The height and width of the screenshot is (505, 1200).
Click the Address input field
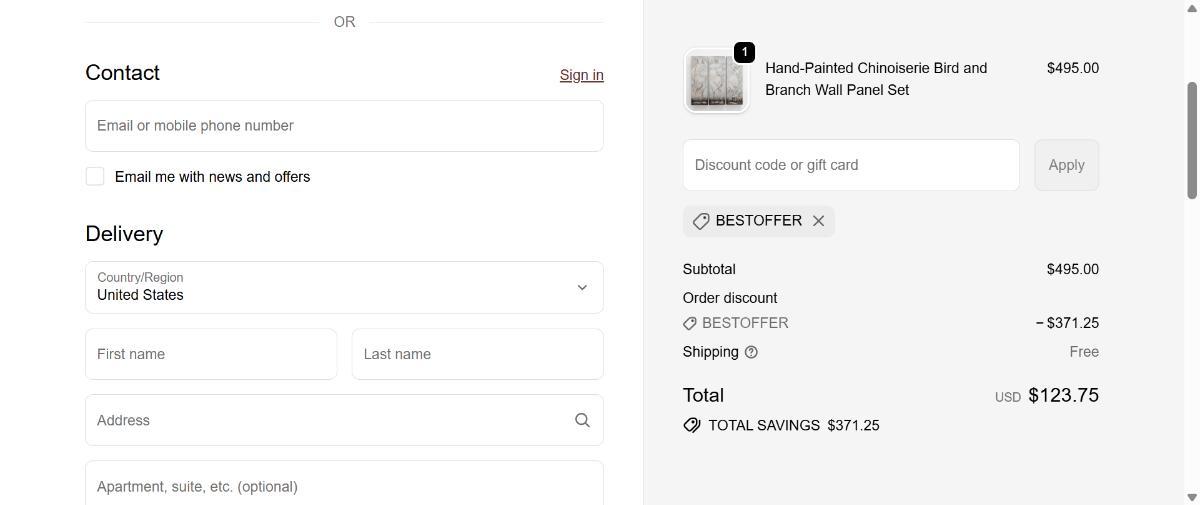click(330, 420)
